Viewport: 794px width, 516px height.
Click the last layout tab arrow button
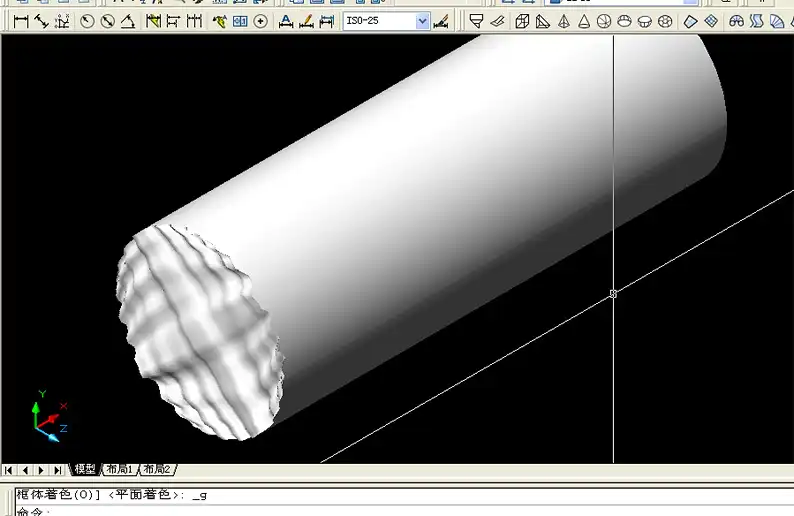(x=58, y=470)
